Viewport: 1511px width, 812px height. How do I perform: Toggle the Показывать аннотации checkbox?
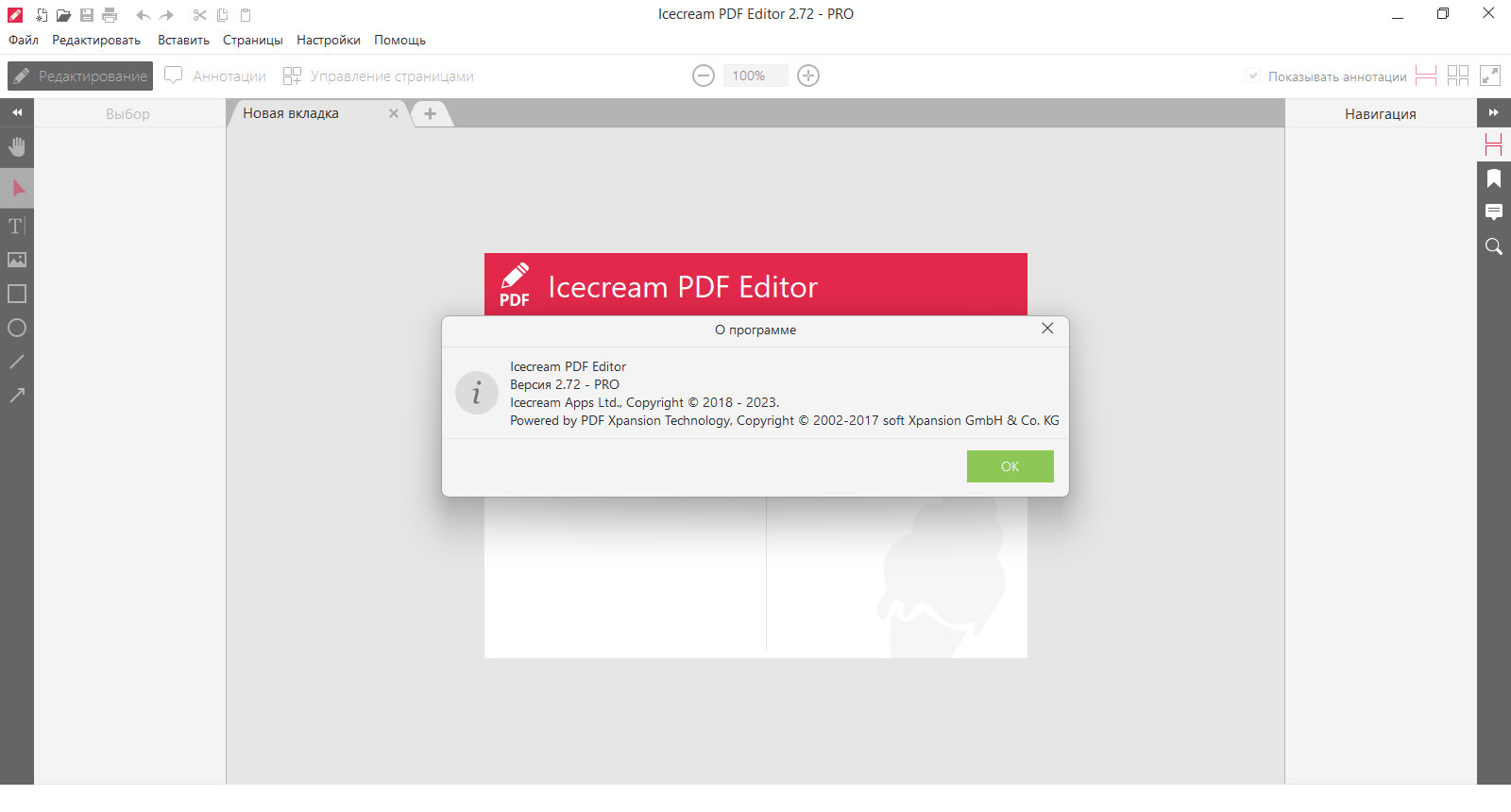pos(1253,76)
